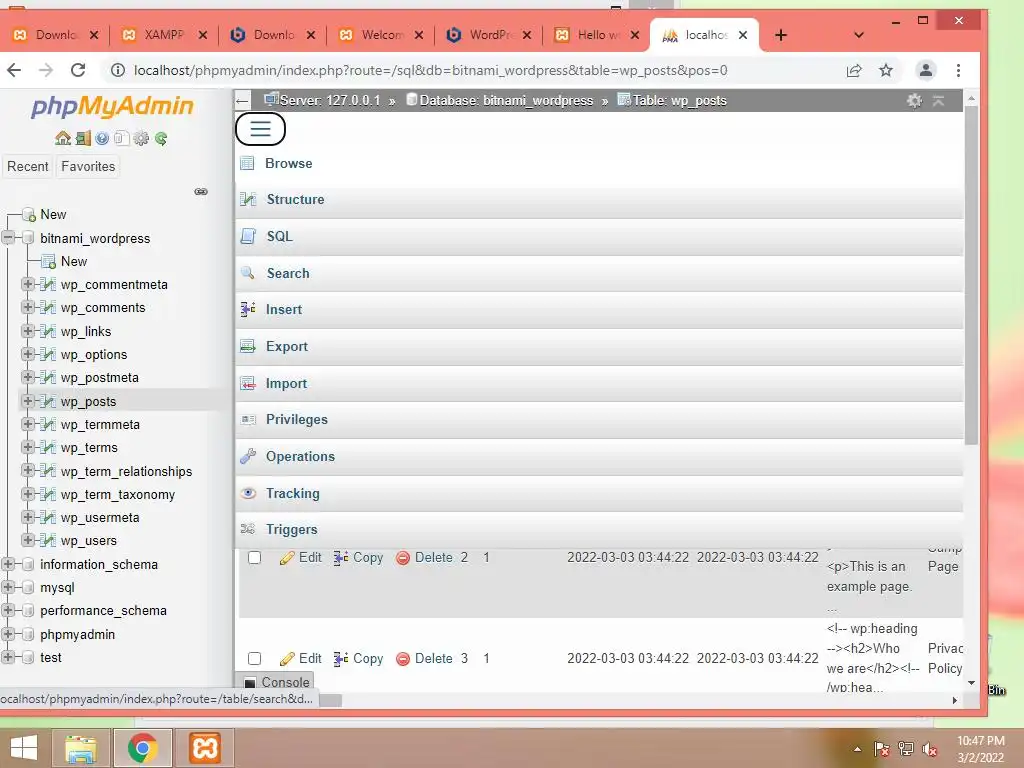Collapse the top panel arrow icon

pyautogui.click(x=938, y=101)
